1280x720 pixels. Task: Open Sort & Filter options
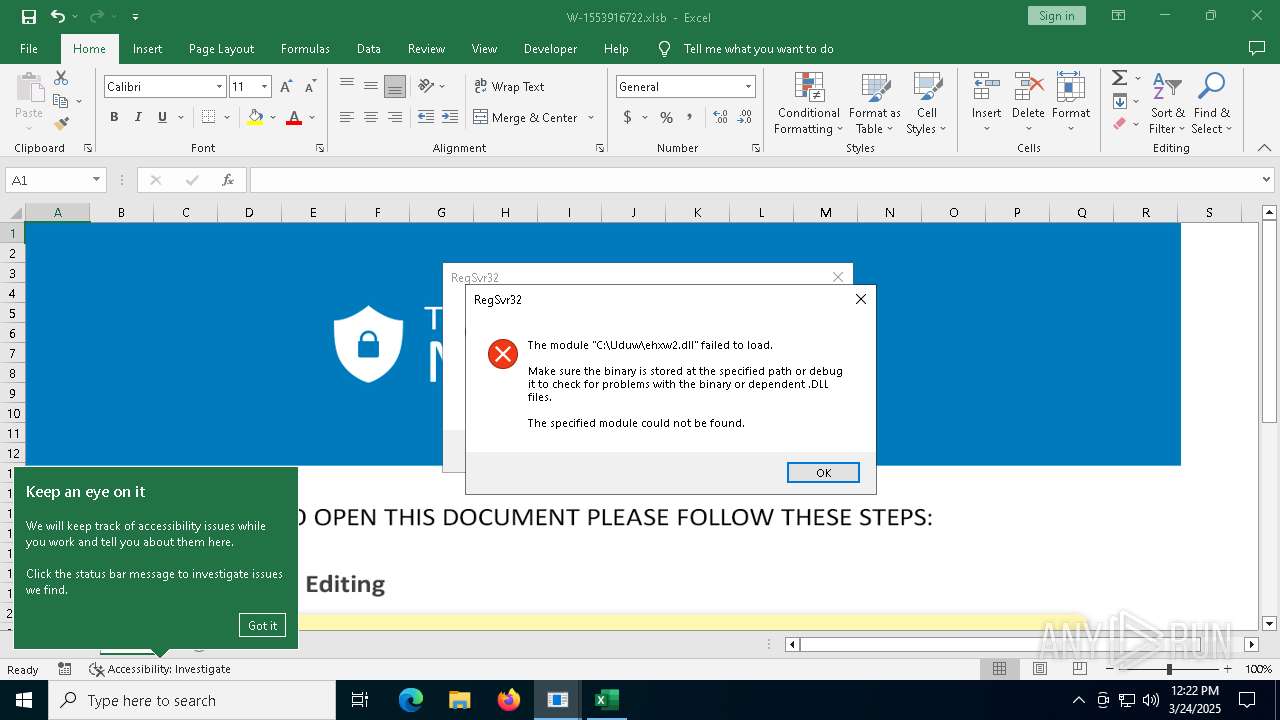click(x=1167, y=104)
